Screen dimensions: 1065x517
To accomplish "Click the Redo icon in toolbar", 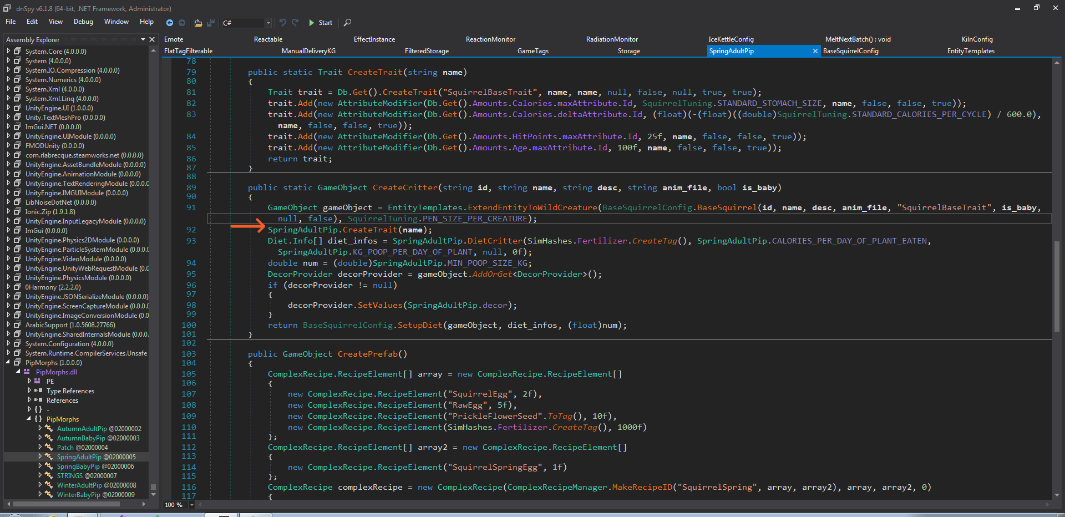I will [295, 22].
